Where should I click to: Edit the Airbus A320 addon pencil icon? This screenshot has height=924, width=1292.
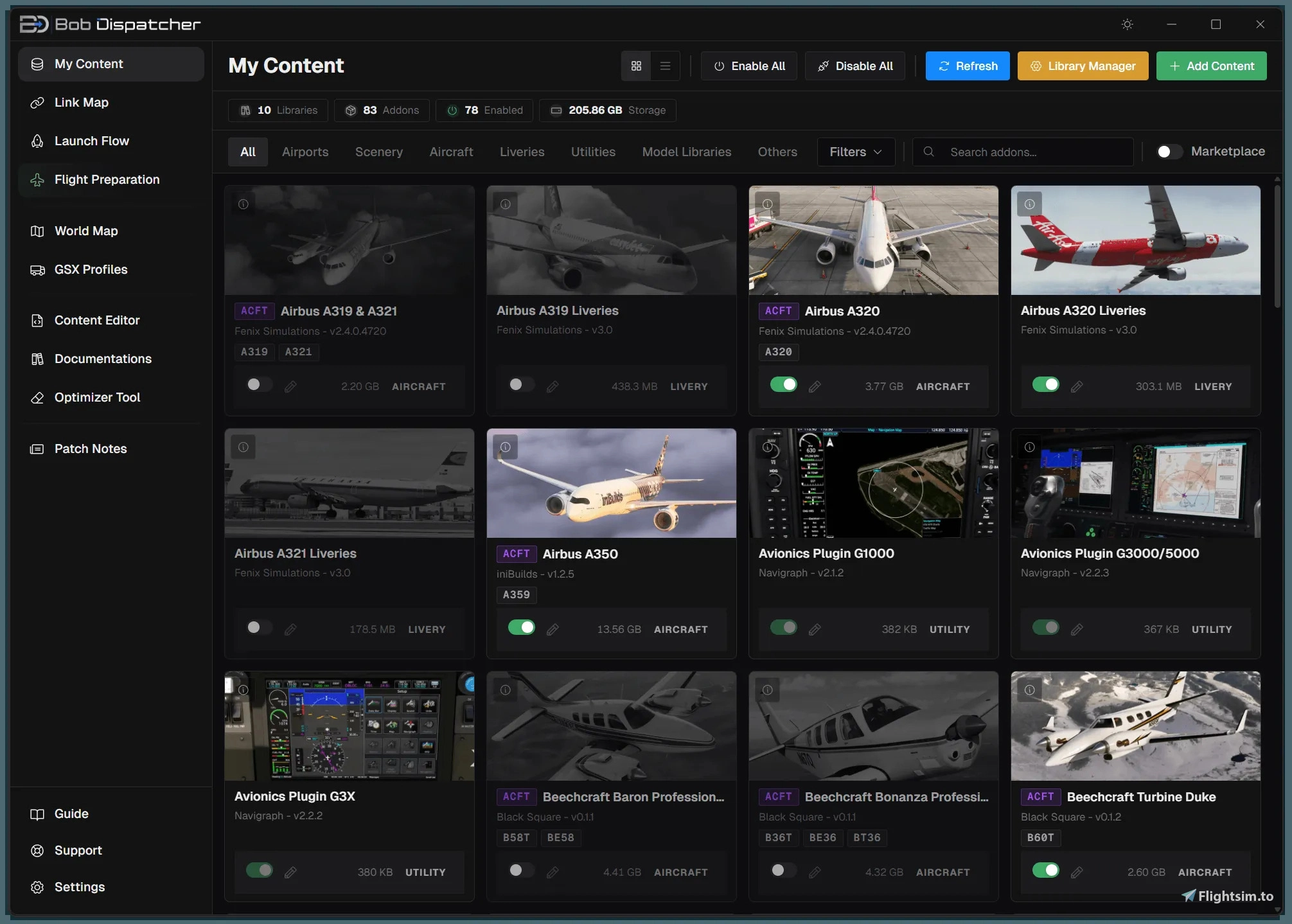(x=815, y=386)
